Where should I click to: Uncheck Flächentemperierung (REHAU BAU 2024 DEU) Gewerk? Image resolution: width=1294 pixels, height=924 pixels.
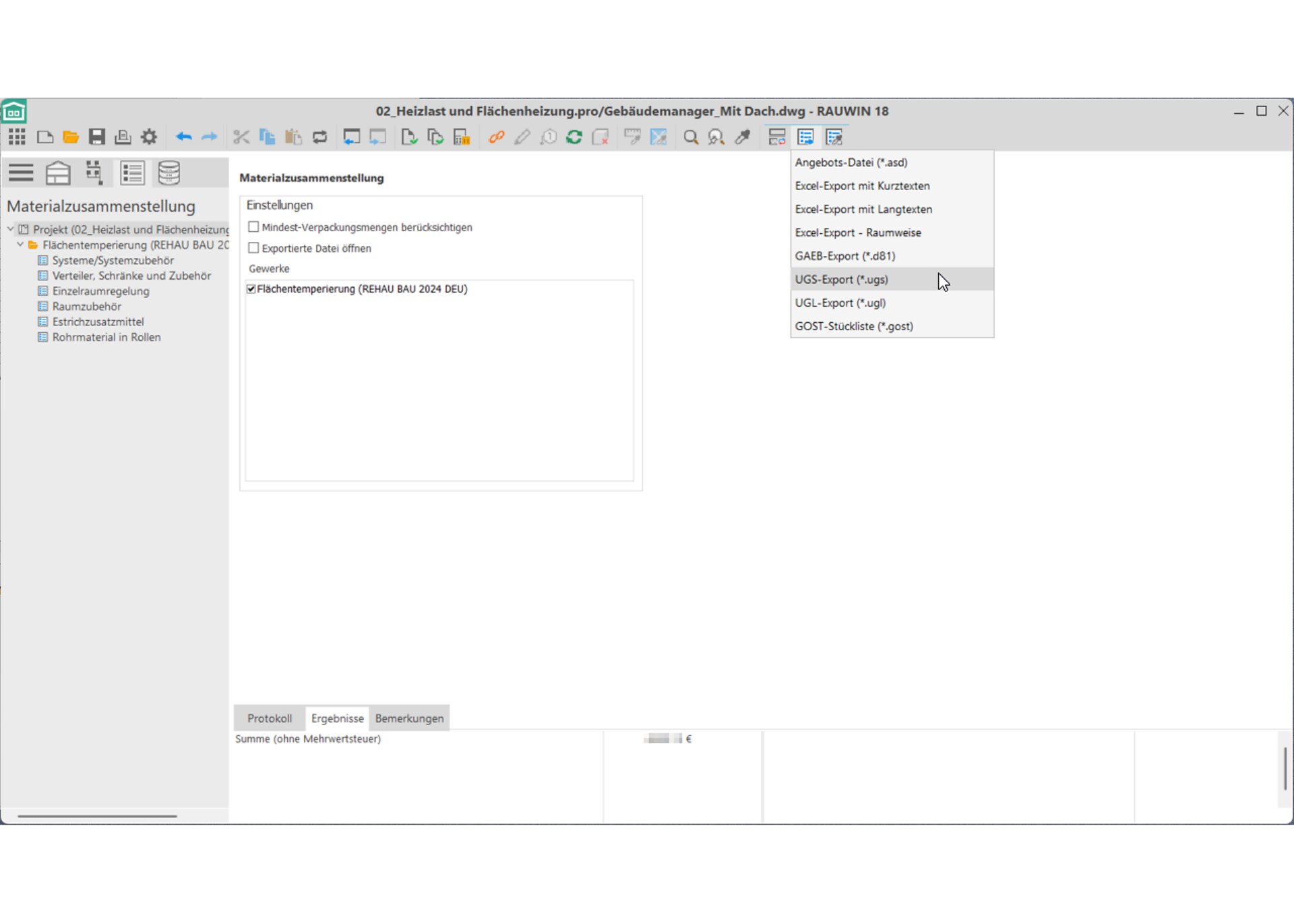(251, 289)
